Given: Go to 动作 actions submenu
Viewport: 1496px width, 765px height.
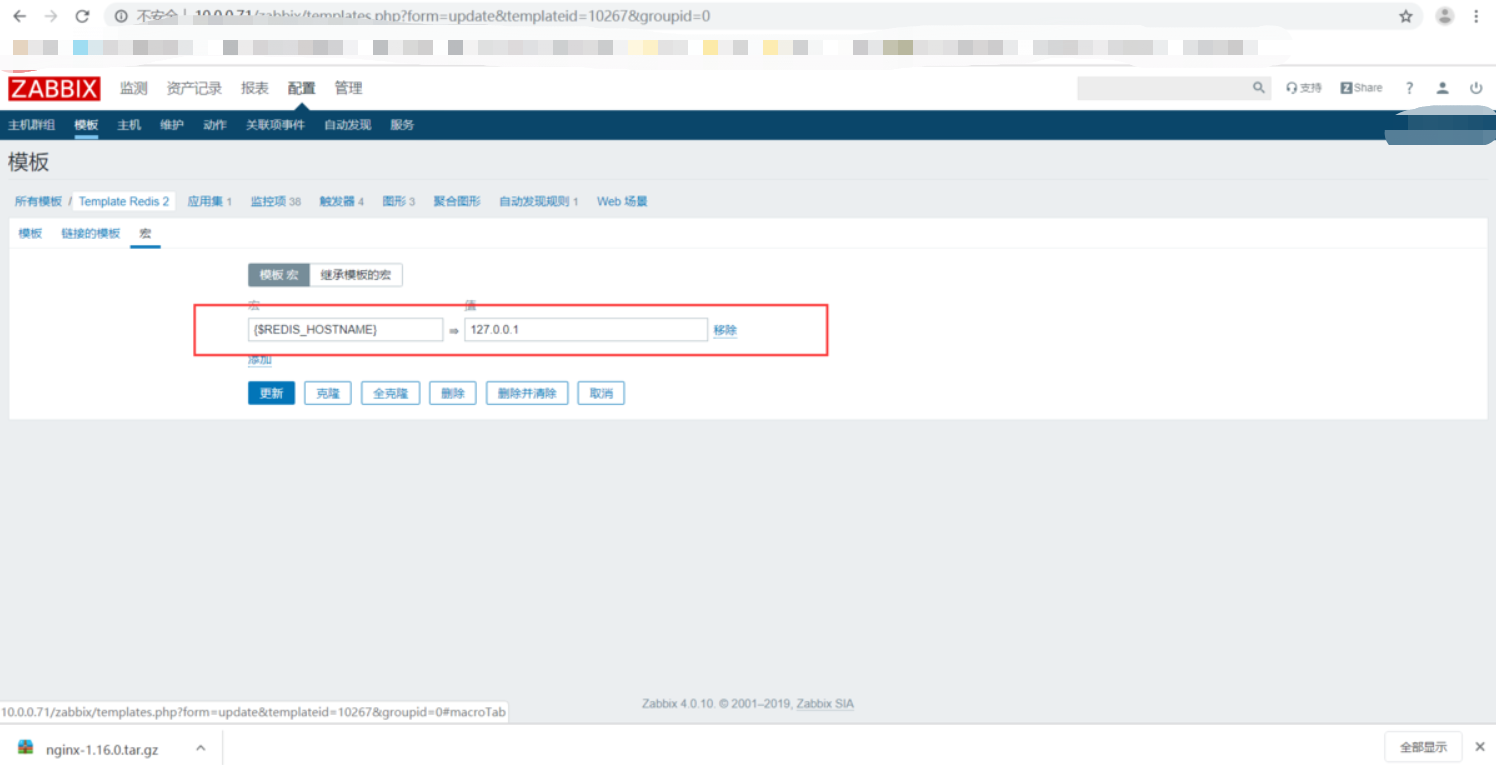Looking at the screenshot, I should pyautogui.click(x=215, y=125).
